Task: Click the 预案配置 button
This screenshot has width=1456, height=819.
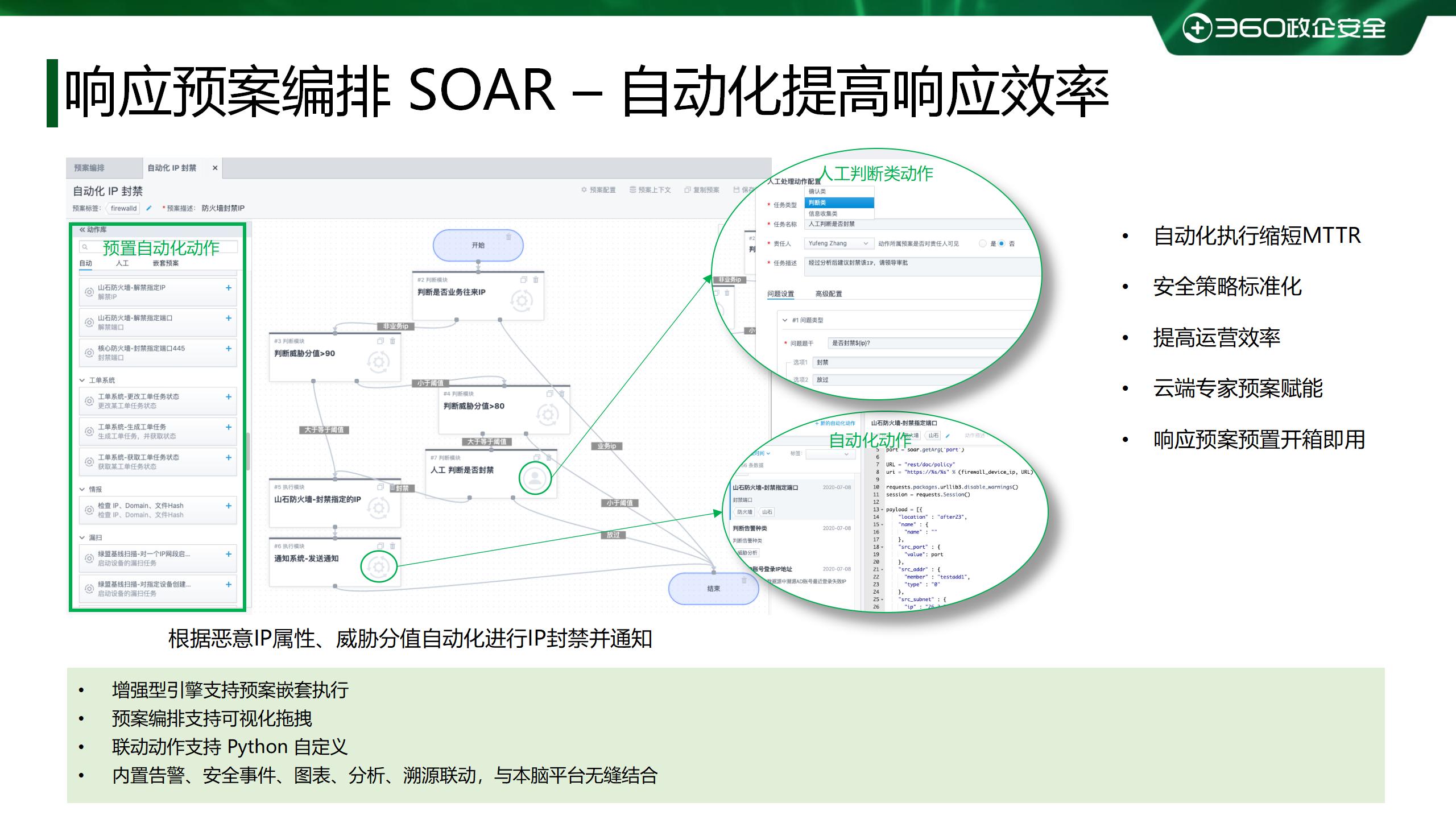Action: [598, 190]
